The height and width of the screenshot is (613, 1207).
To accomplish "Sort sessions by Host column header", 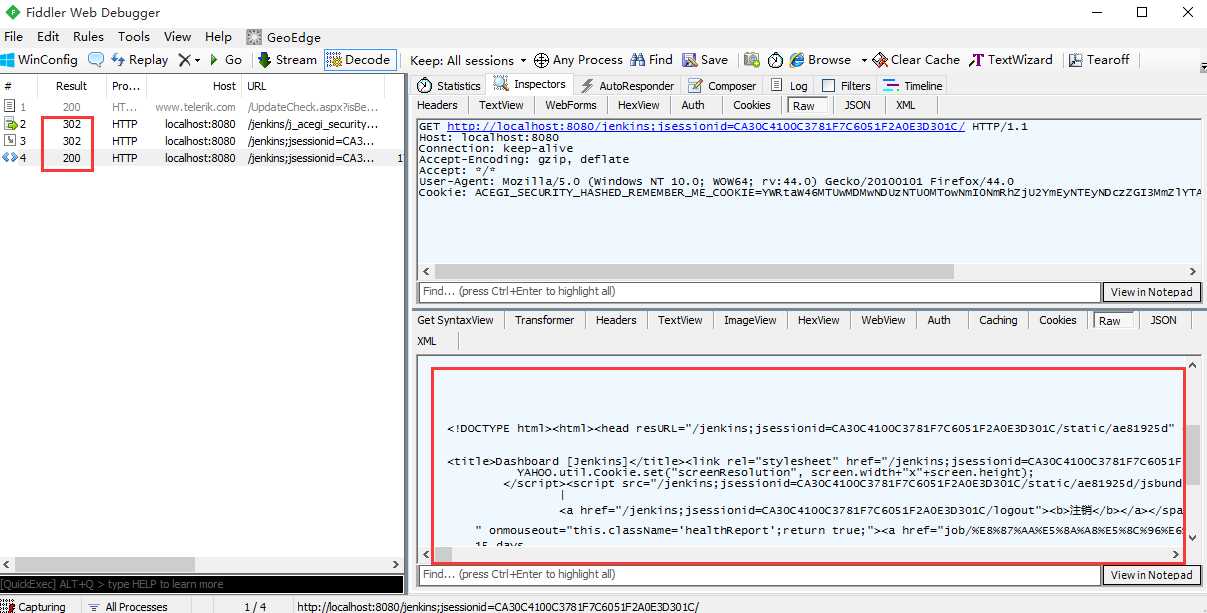I will point(193,86).
